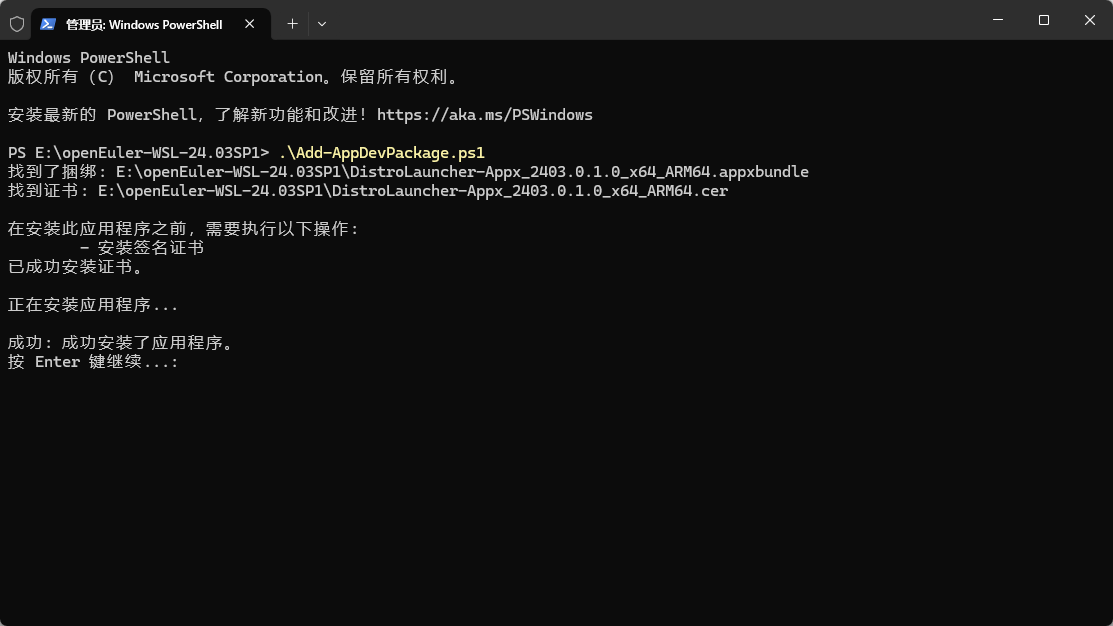Viewport: 1113px width, 626px height.
Task: Click the 安装签名证书 list entry
Action: click(x=142, y=248)
